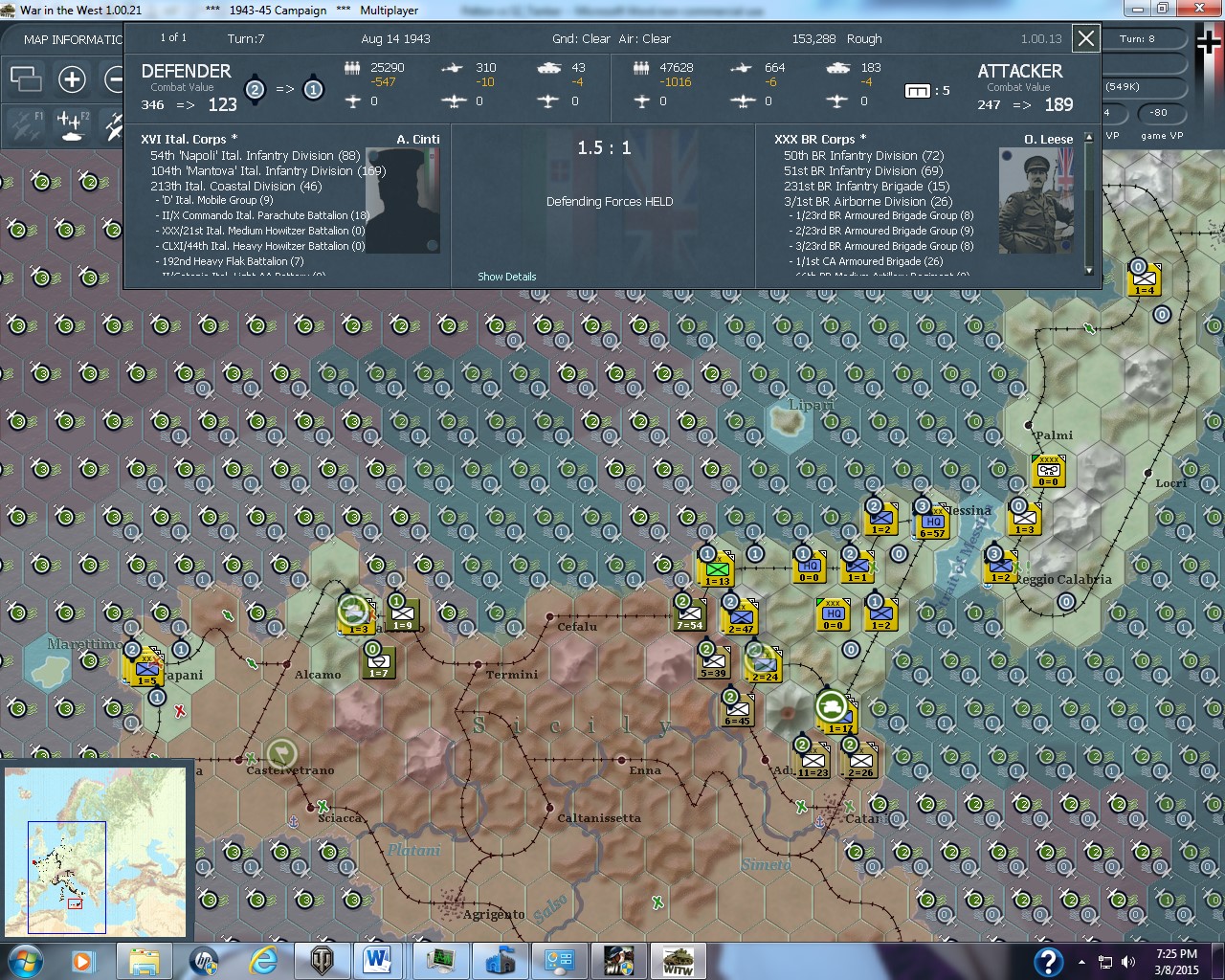The image size is (1225, 980).
Task: Click 104th 'Mantova' Ital. Infantry Division
Action: tap(268, 170)
